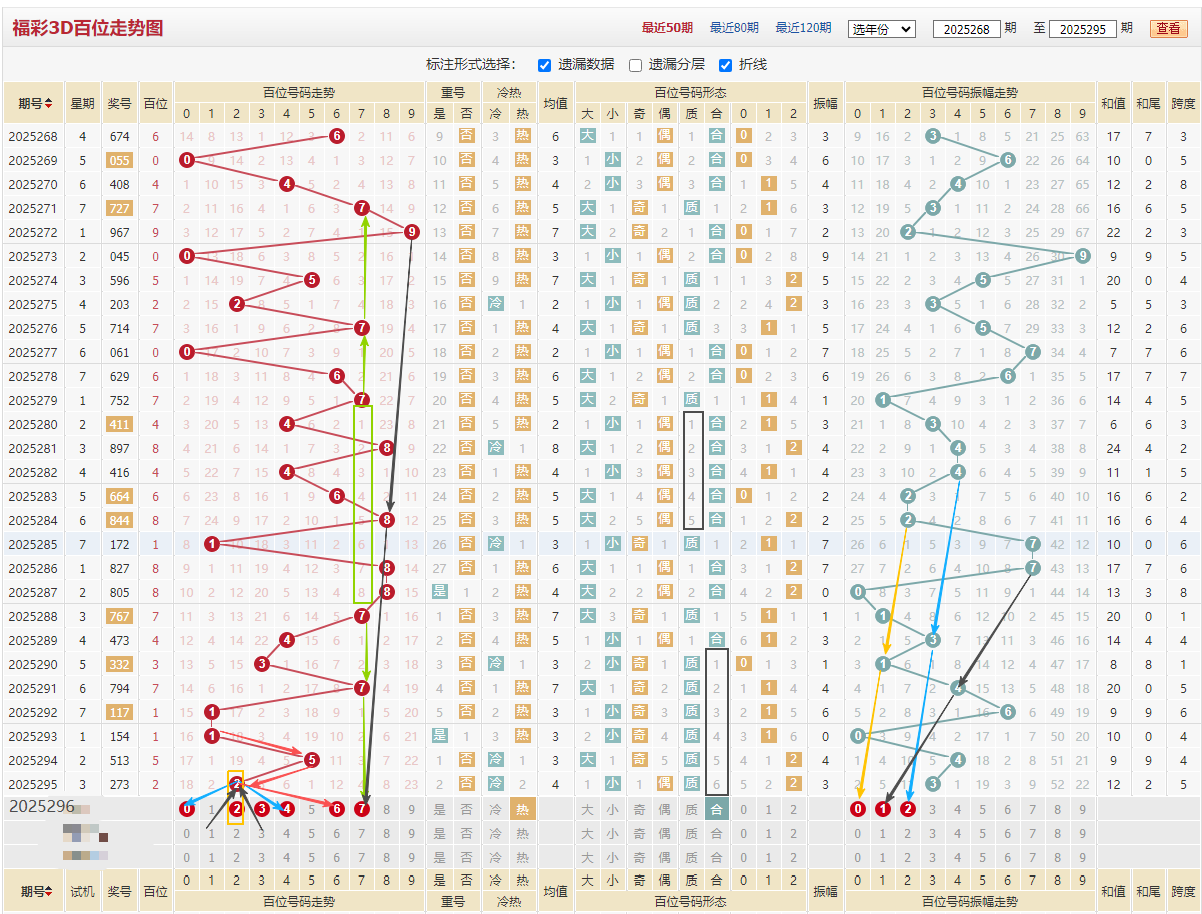Toggle the 折线 checkbox
Screen dimensions: 1202x914
coord(725,65)
